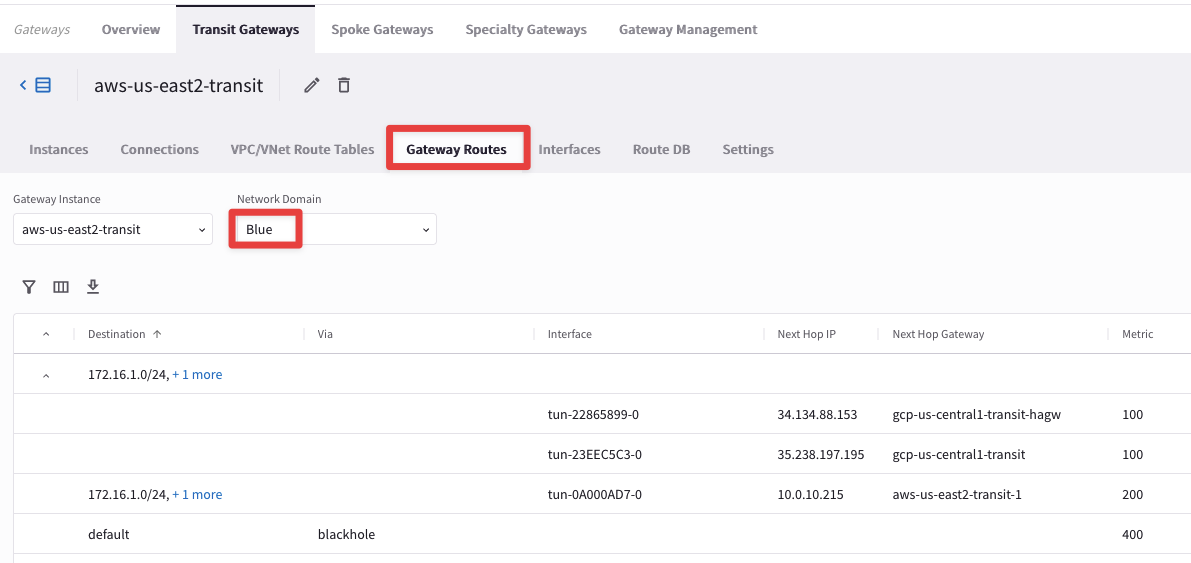Open the Route DB tab
Screen dimensions: 1191x563
(661, 150)
